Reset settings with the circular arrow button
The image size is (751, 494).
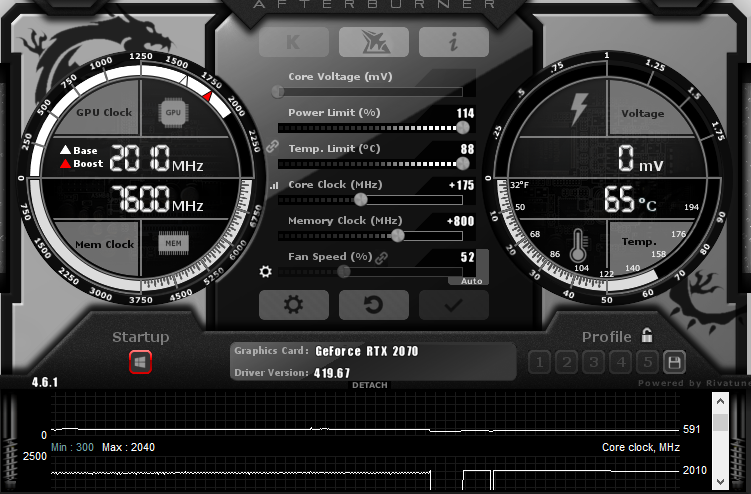click(x=374, y=305)
